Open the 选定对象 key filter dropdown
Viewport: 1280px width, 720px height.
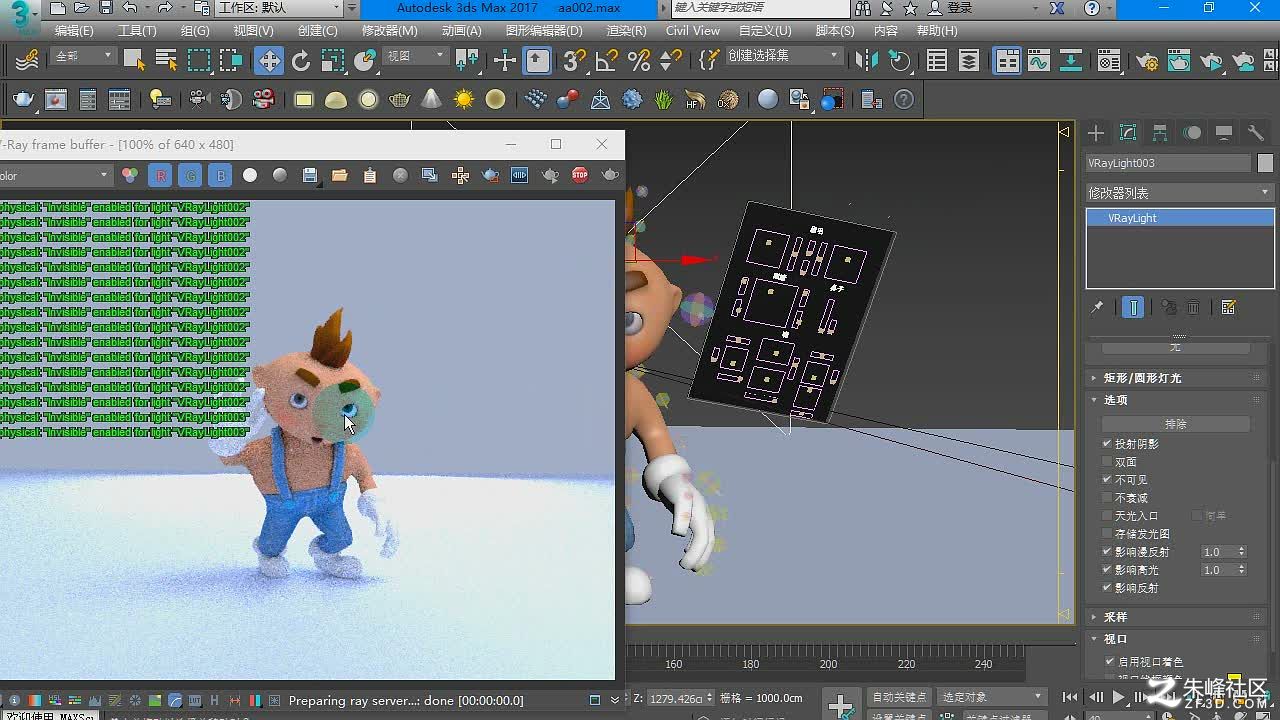coord(991,697)
